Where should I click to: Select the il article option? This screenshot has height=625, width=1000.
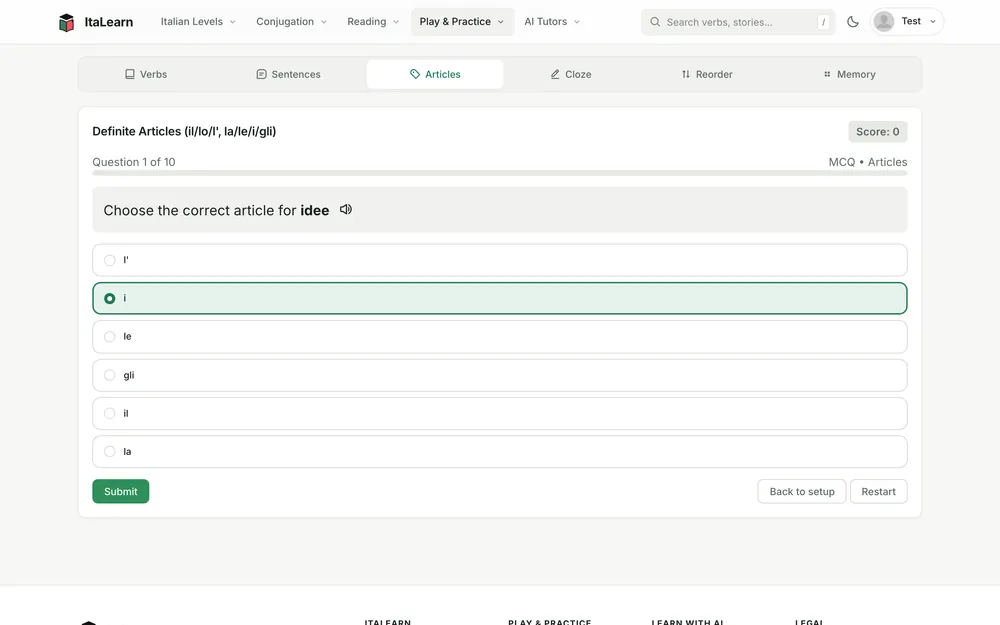point(500,413)
